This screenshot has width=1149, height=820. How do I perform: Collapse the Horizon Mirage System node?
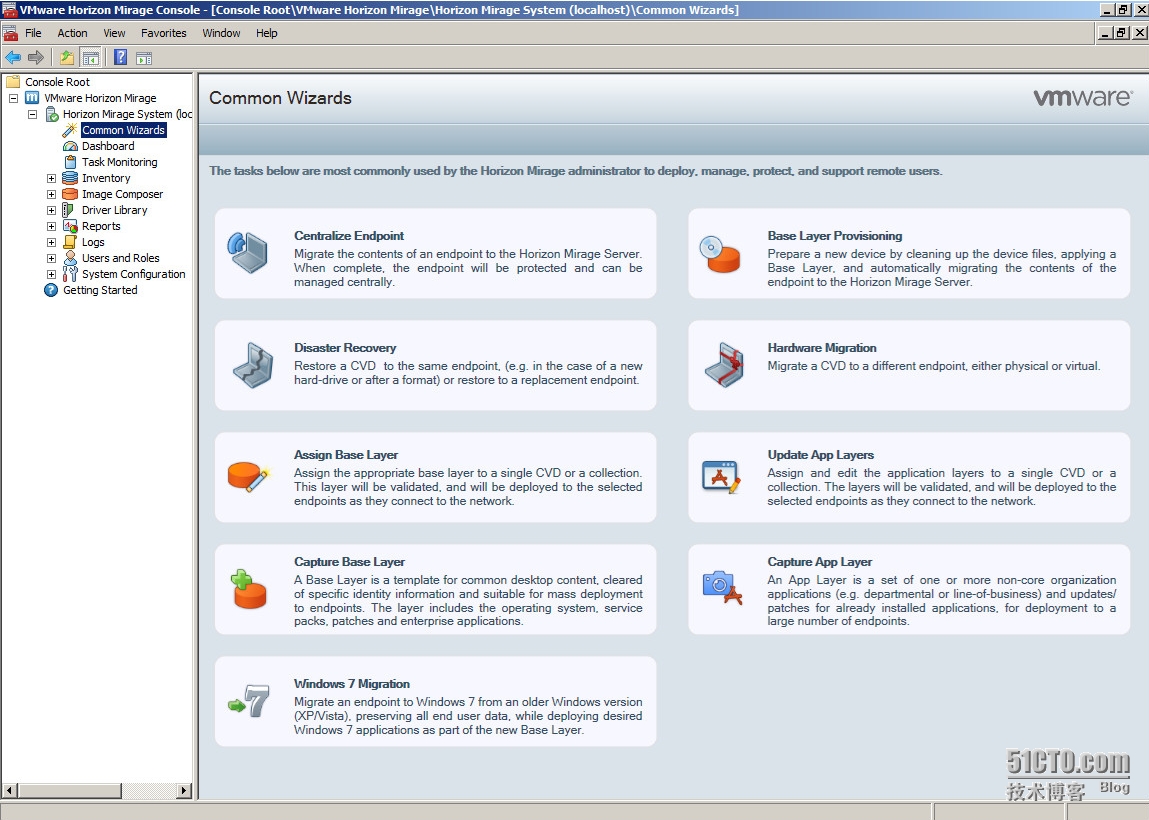(x=32, y=114)
